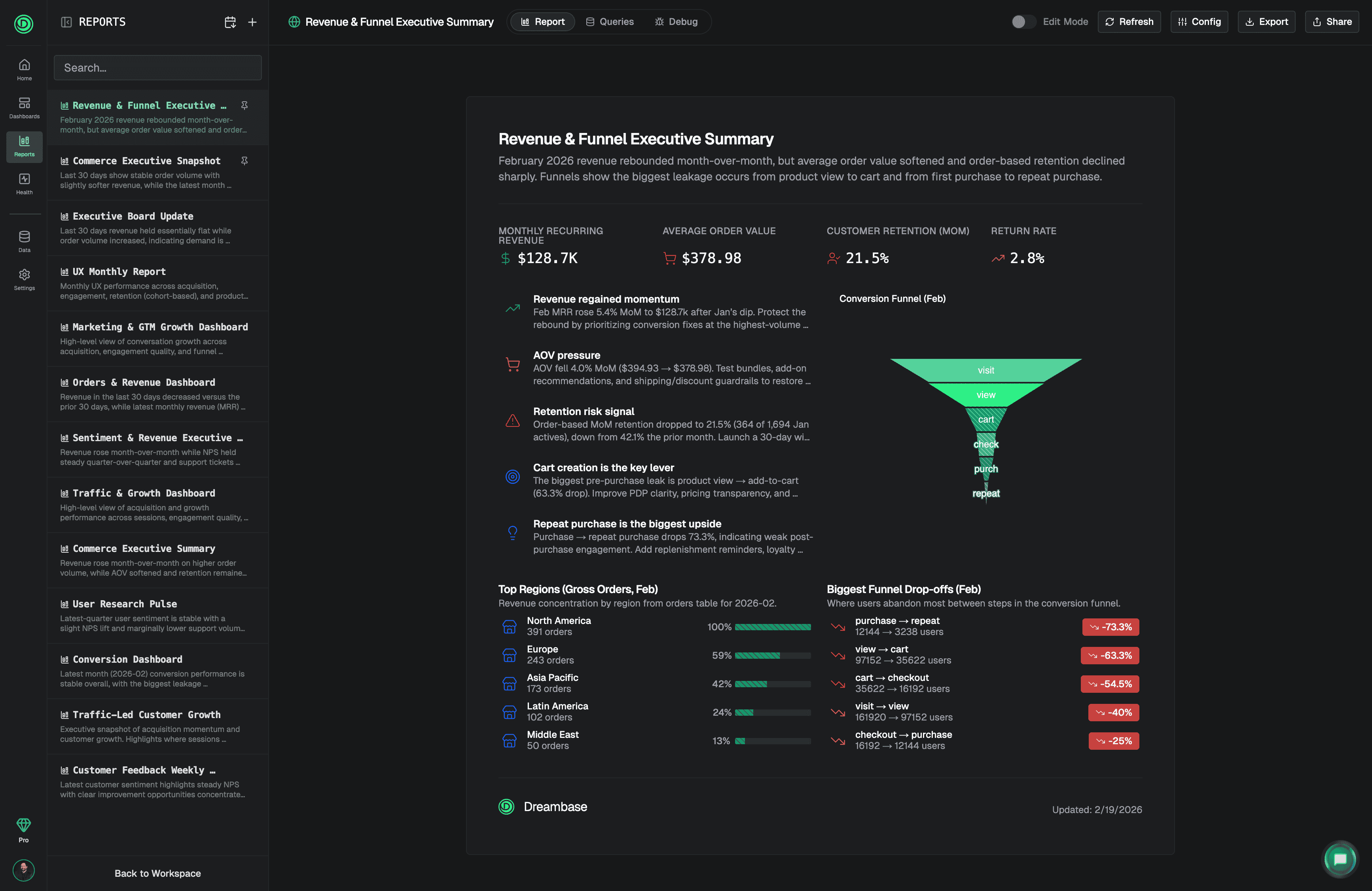
Task: Click the report Search field
Action: pos(157,68)
